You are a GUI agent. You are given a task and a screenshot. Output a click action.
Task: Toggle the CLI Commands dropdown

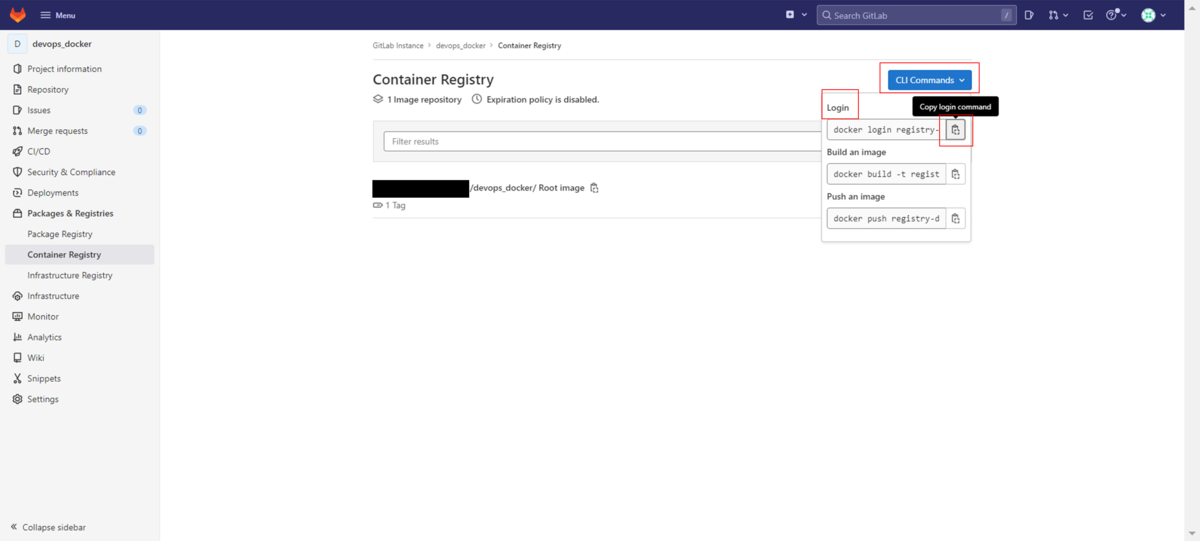(x=930, y=80)
